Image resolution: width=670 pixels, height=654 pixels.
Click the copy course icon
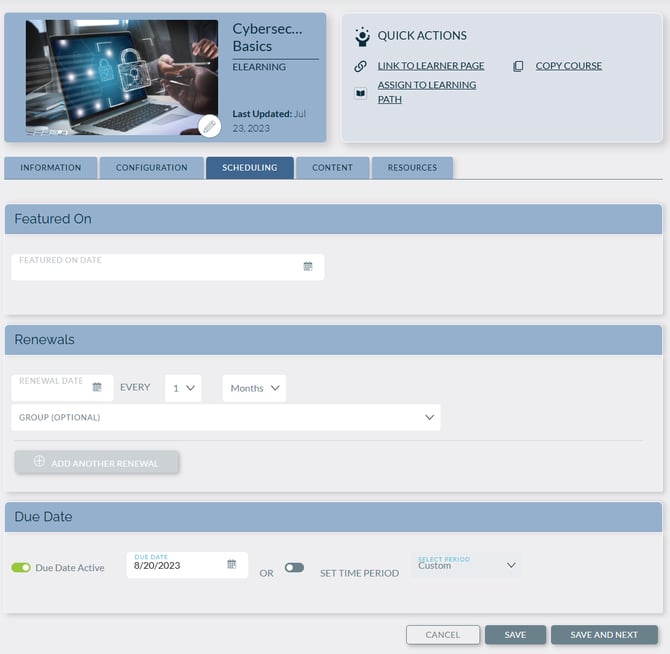click(x=518, y=66)
